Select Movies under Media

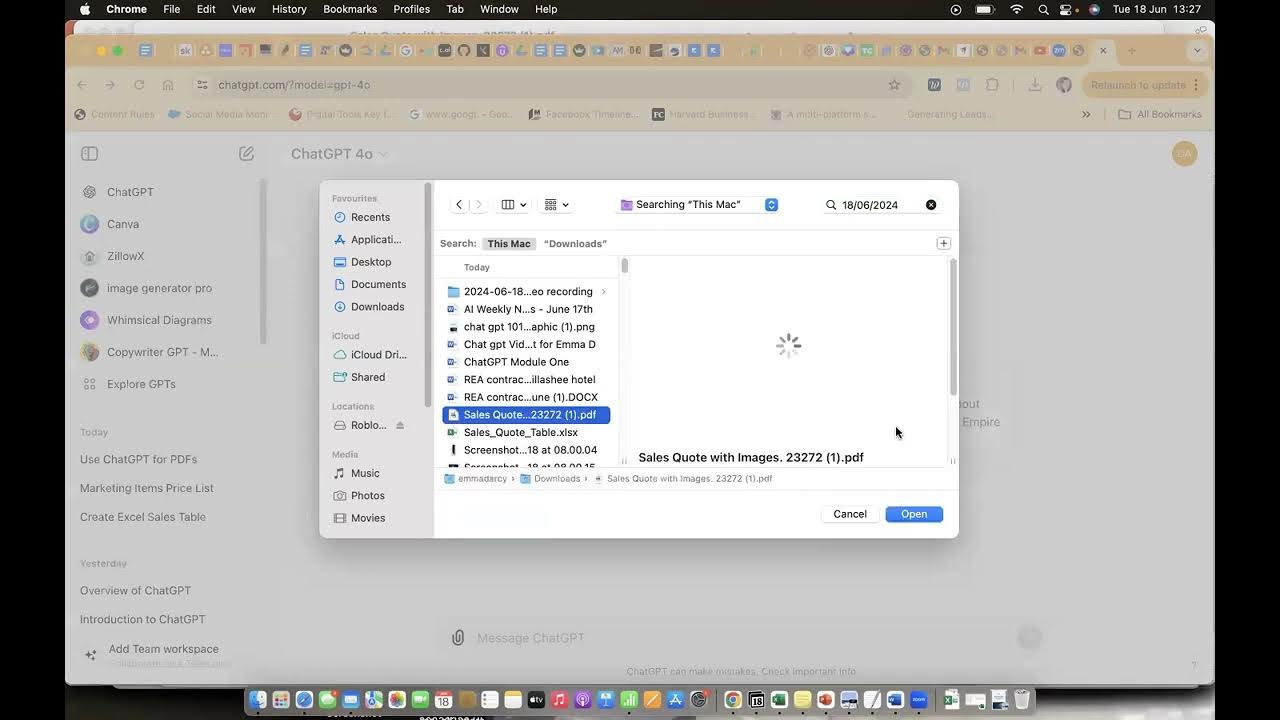tap(368, 518)
